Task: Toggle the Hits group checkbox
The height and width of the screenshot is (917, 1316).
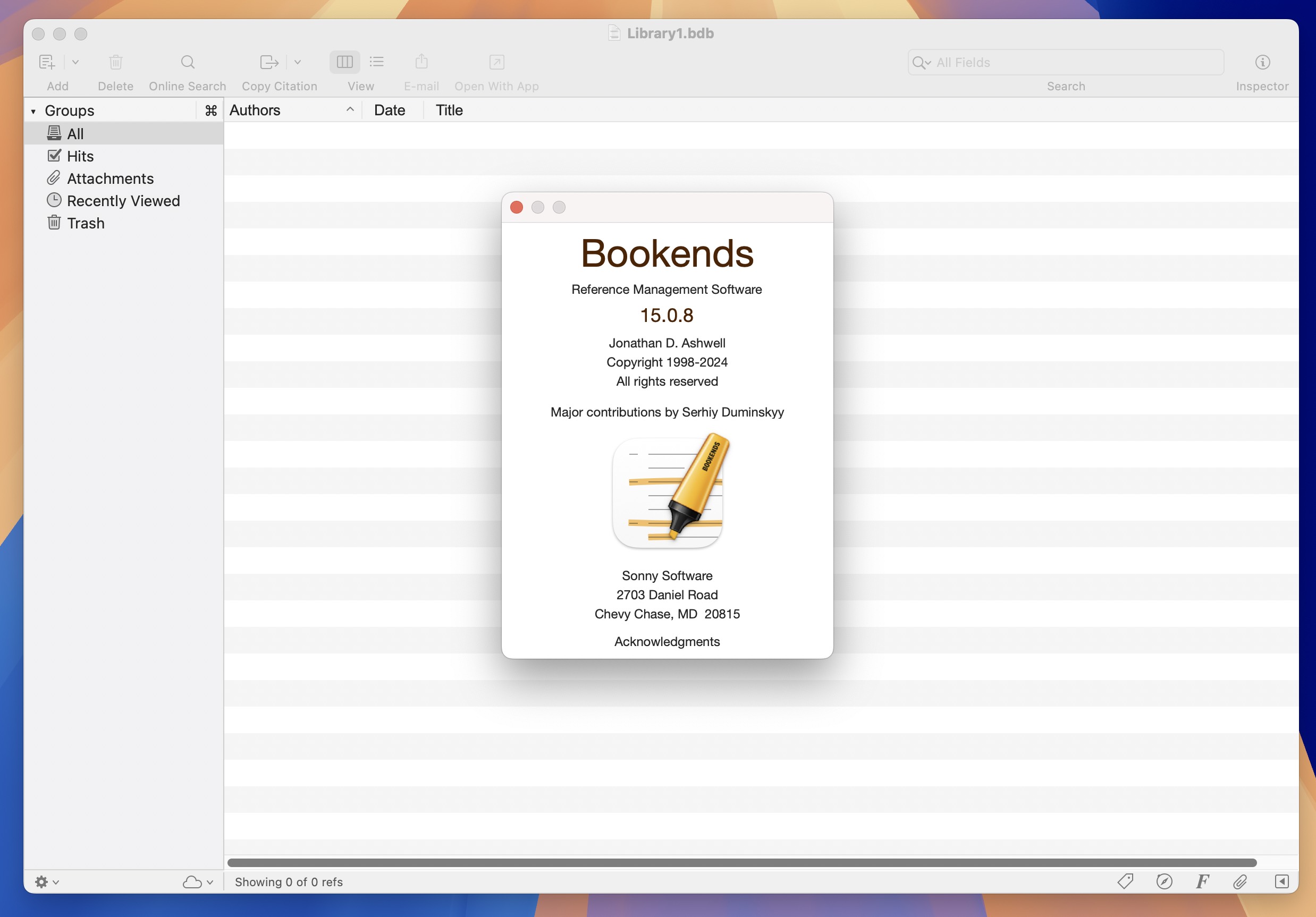Action: (x=54, y=155)
